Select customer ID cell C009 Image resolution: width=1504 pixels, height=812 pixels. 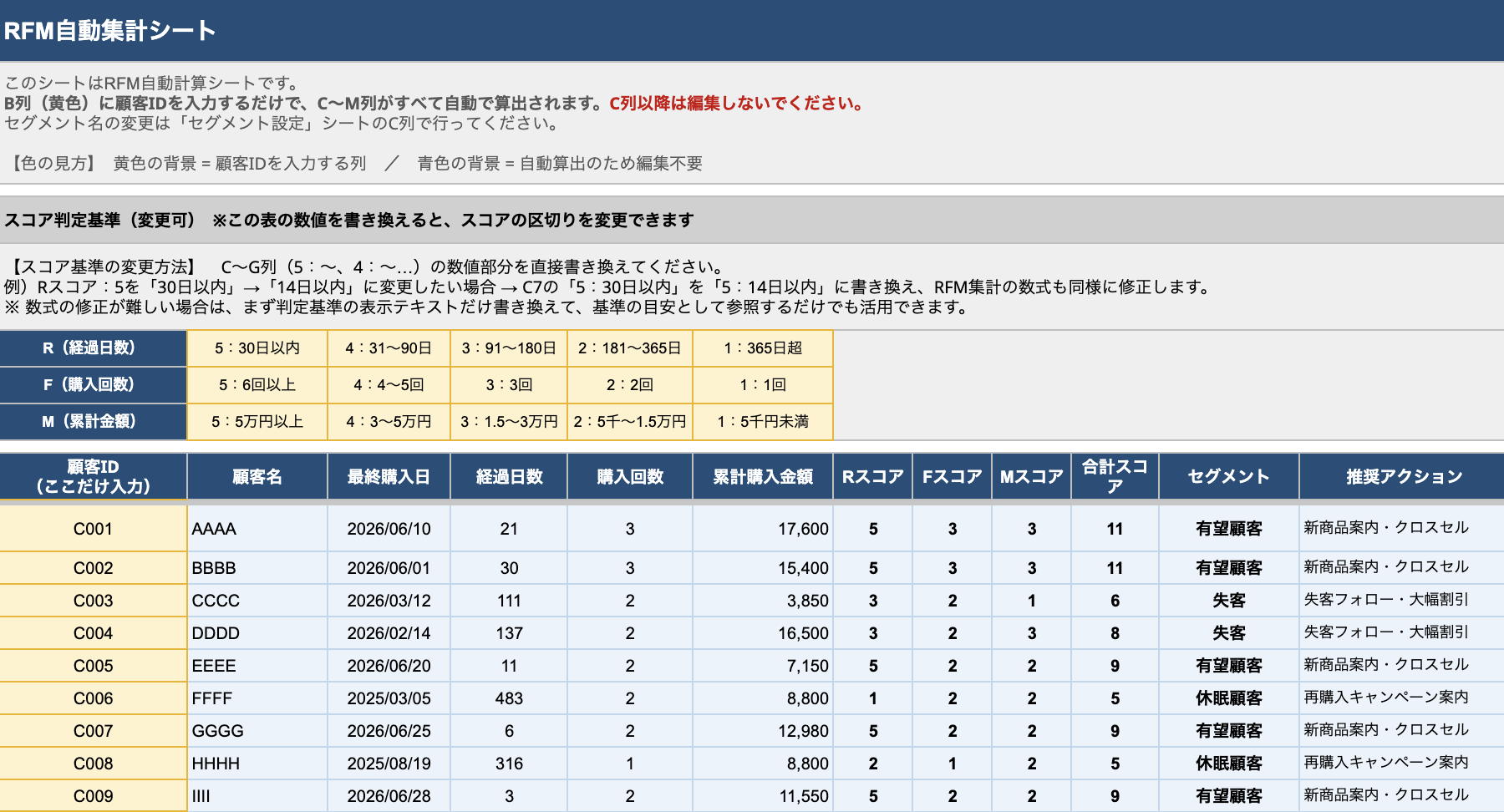pos(93,796)
